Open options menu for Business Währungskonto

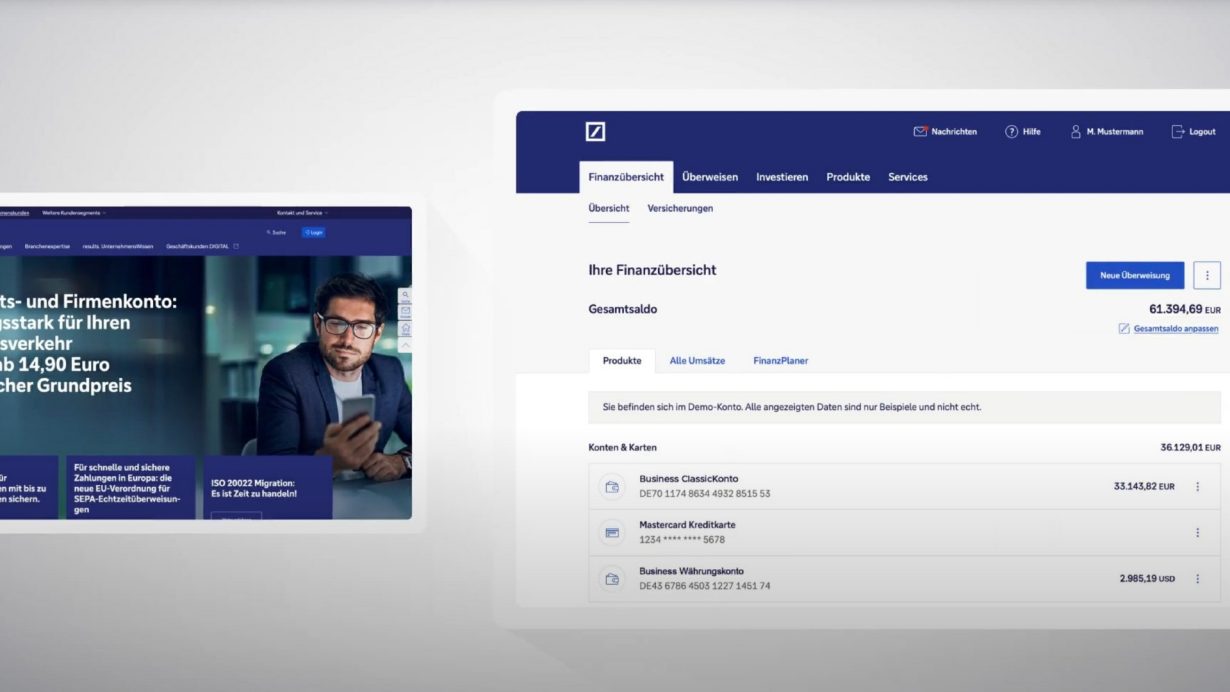click(x=1197, y=579)
